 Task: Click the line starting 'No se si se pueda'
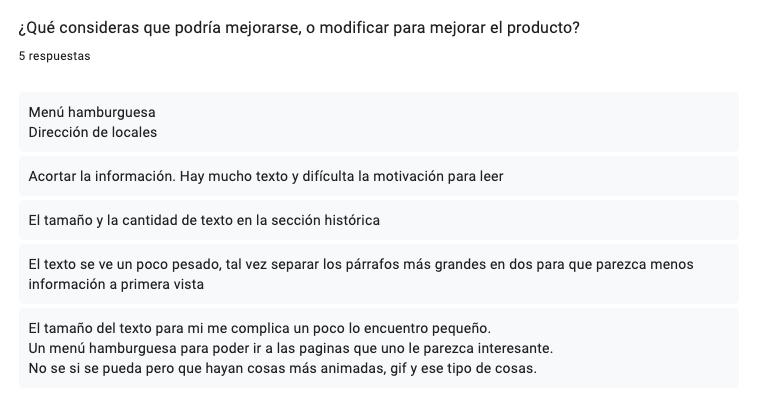[x=282, y=368]
